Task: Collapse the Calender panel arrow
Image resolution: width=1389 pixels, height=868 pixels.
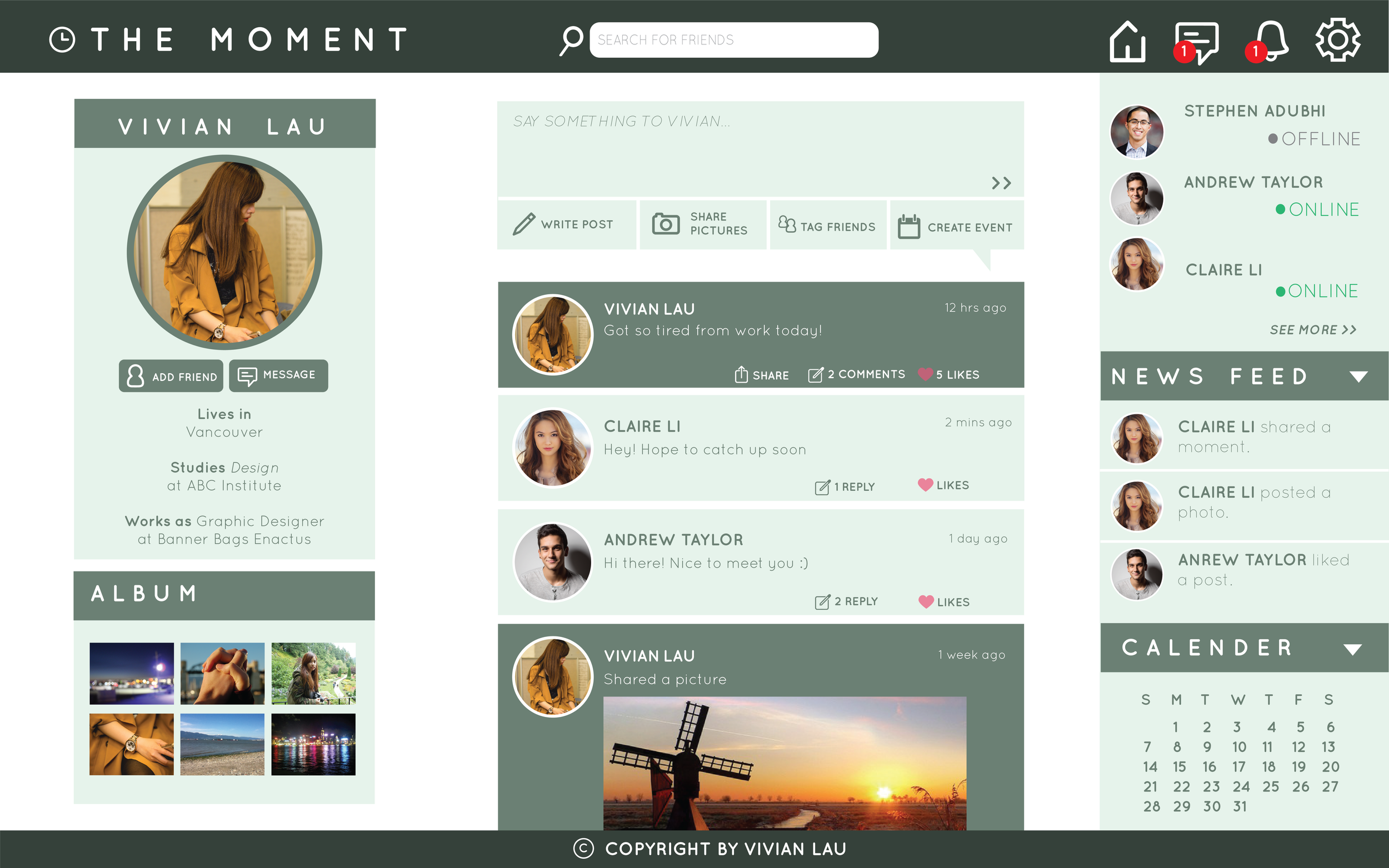Action: [x=1352, y=649]
